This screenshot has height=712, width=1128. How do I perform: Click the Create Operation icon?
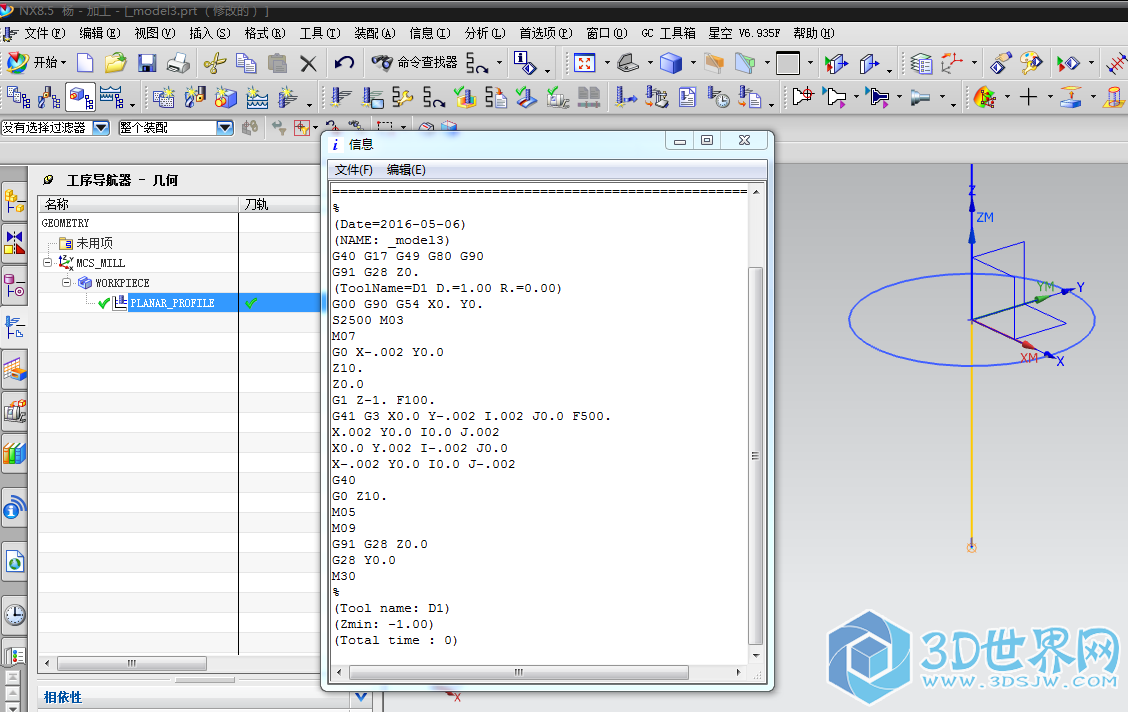(288, 97)
